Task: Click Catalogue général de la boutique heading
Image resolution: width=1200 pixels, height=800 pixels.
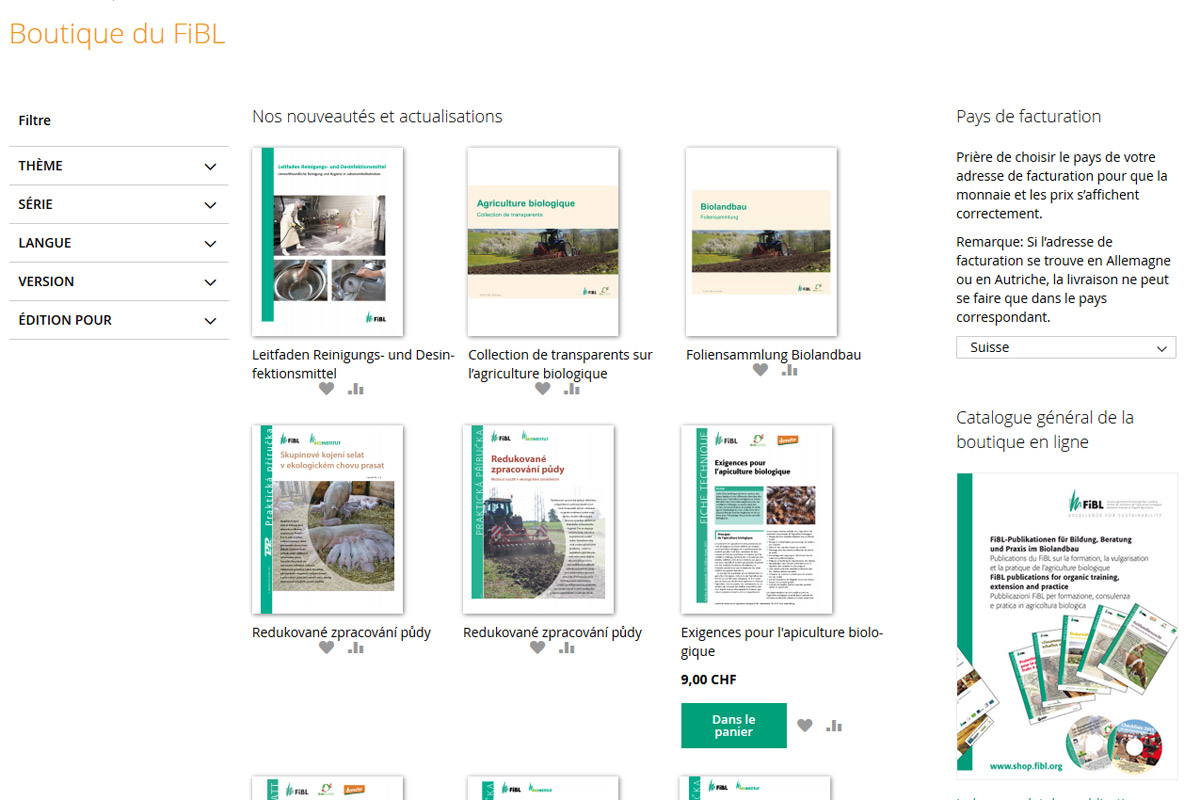Action: pos(1045,429)
